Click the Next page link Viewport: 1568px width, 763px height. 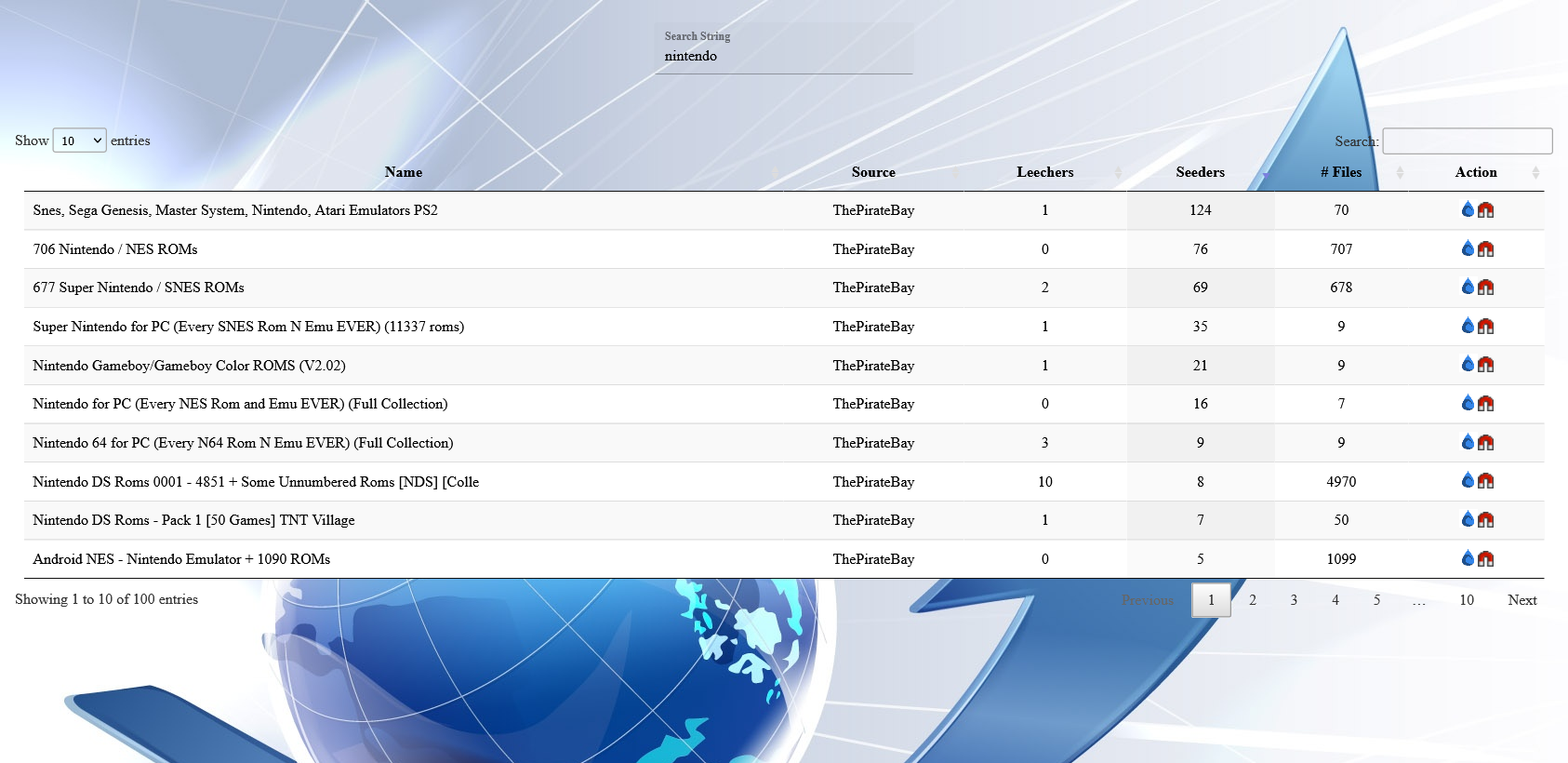1522,600
